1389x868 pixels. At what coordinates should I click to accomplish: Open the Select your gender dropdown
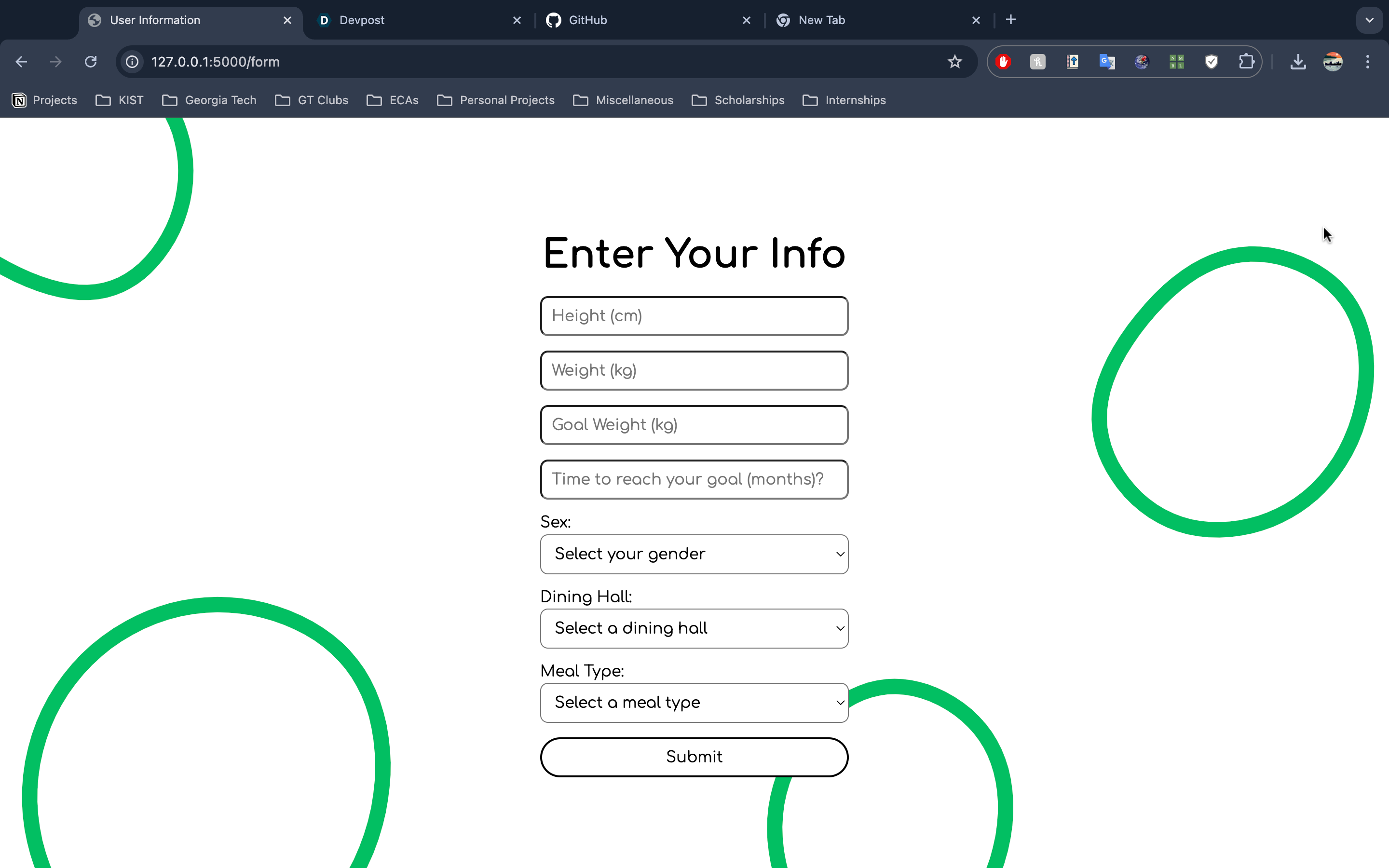coord(694,554)
